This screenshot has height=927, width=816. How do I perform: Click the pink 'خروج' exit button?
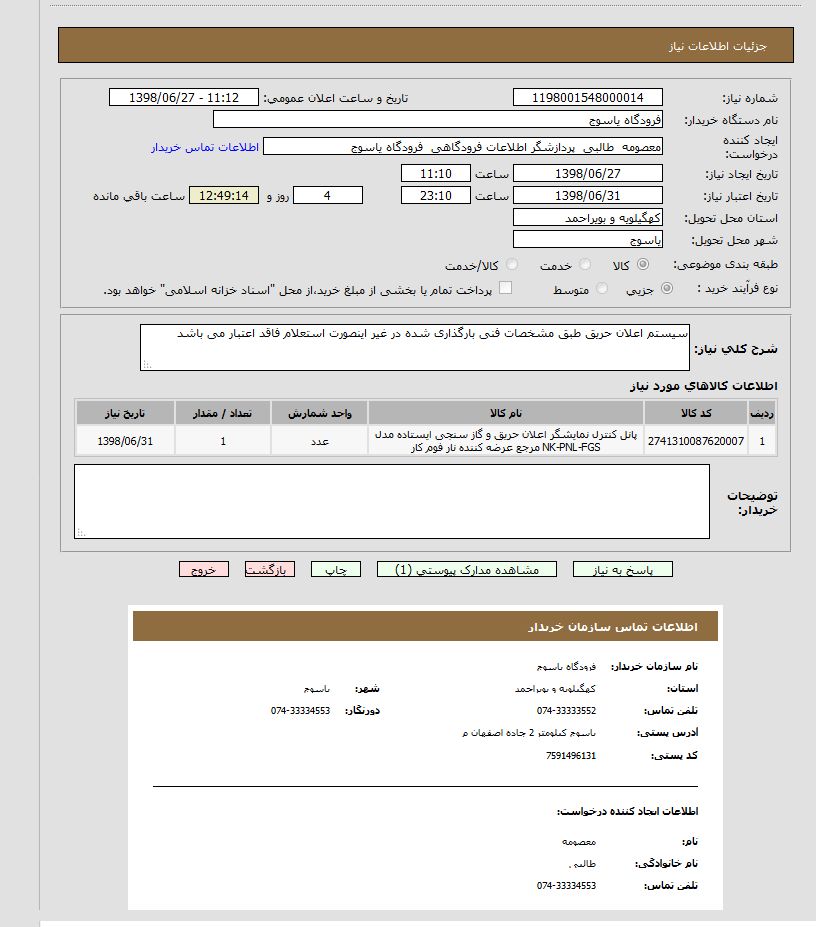pos(204,569)
